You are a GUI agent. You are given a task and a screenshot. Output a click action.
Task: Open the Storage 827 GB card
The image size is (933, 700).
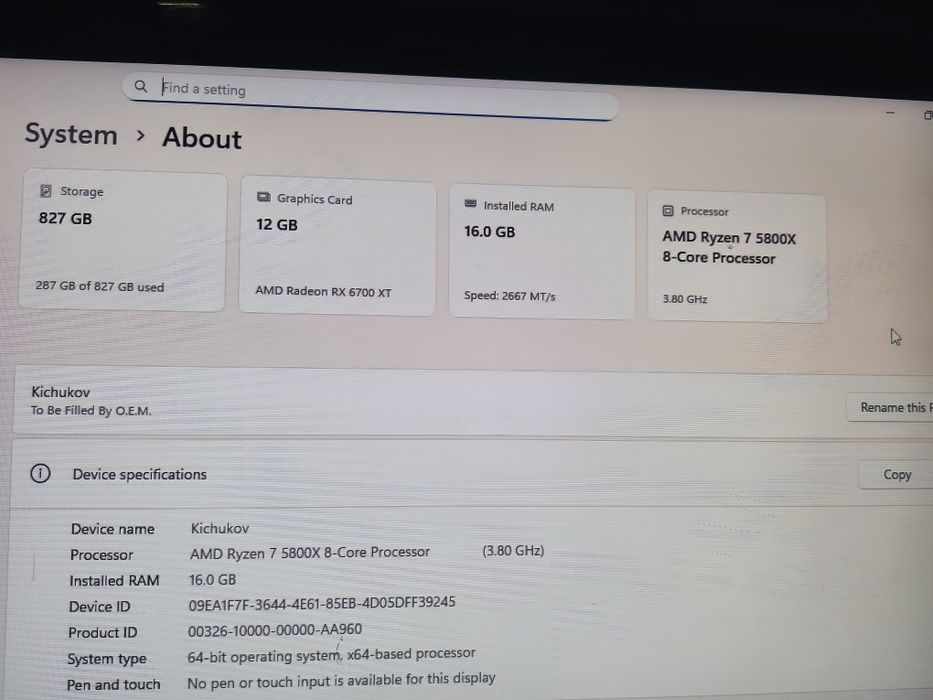(123, 240)
